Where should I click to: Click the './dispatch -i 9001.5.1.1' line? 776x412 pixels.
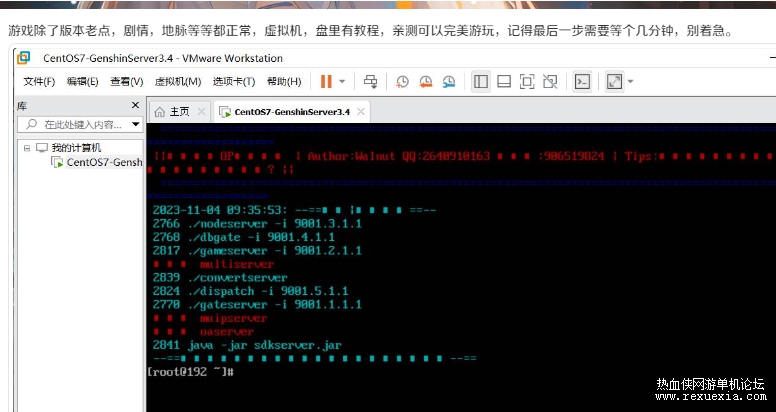tap(250, 291)
